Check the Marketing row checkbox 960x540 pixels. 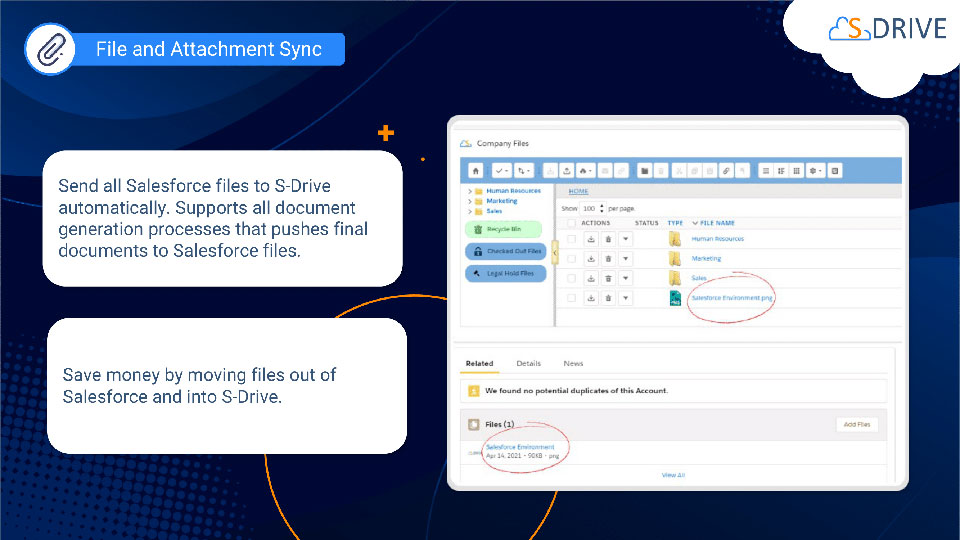tap(571, 258)
